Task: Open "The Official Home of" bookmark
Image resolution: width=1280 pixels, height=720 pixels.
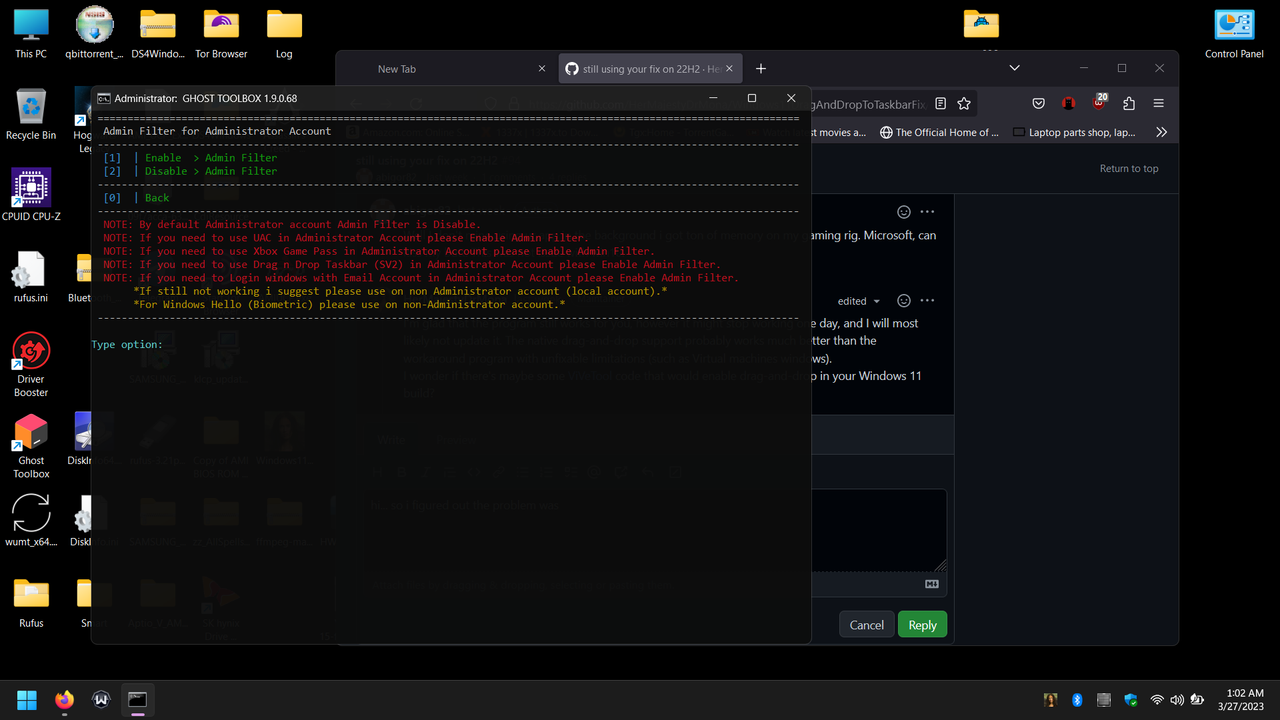Action: (x=939, y=132)
